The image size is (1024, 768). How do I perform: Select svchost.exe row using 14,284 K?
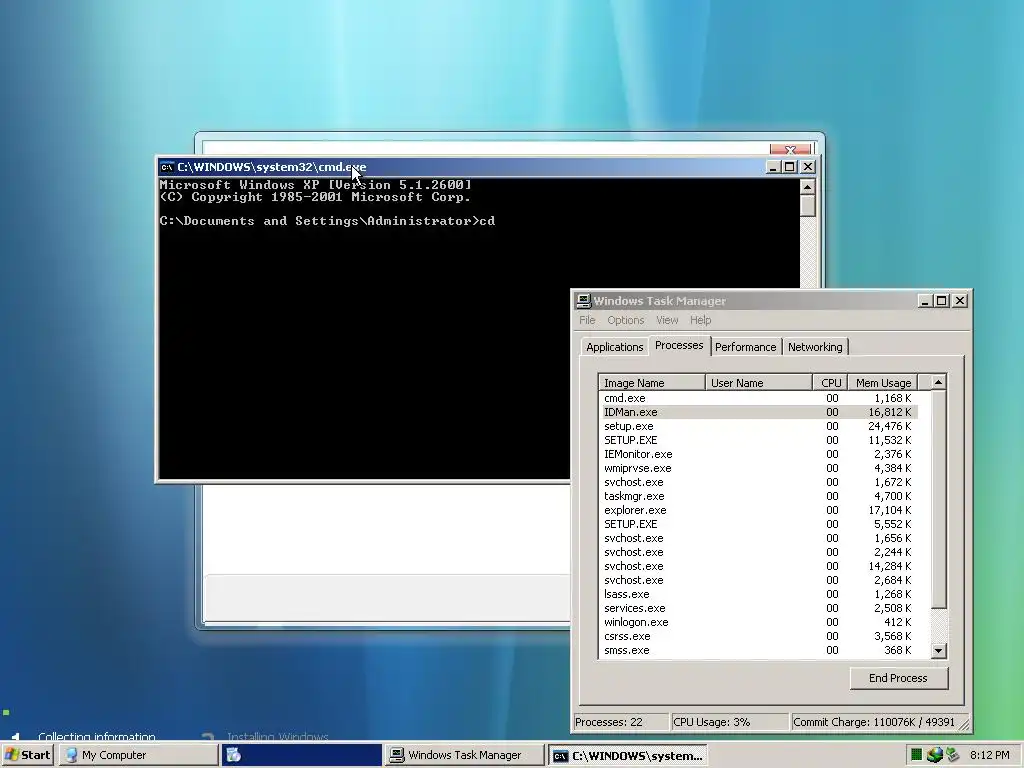click(758, 567)
